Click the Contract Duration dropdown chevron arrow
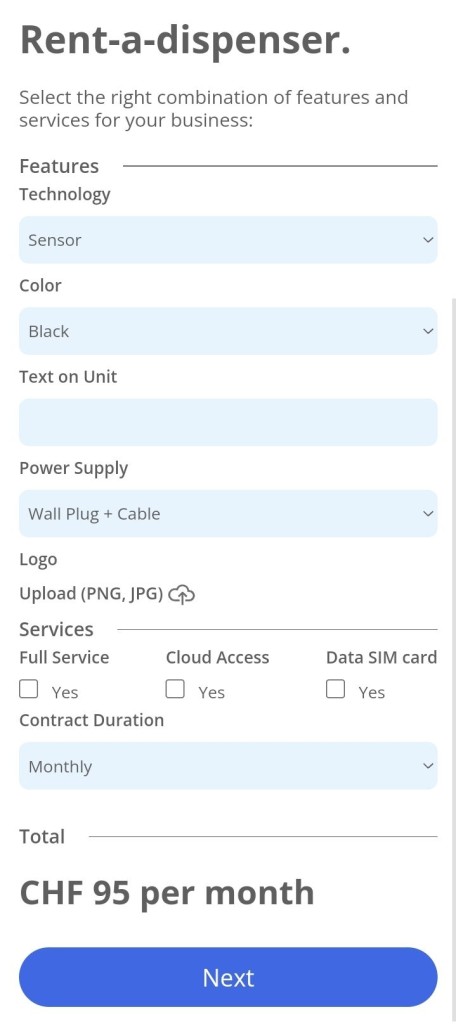Image resolution: width=456 pixels, height=1024 pixels. click(428, 765)
